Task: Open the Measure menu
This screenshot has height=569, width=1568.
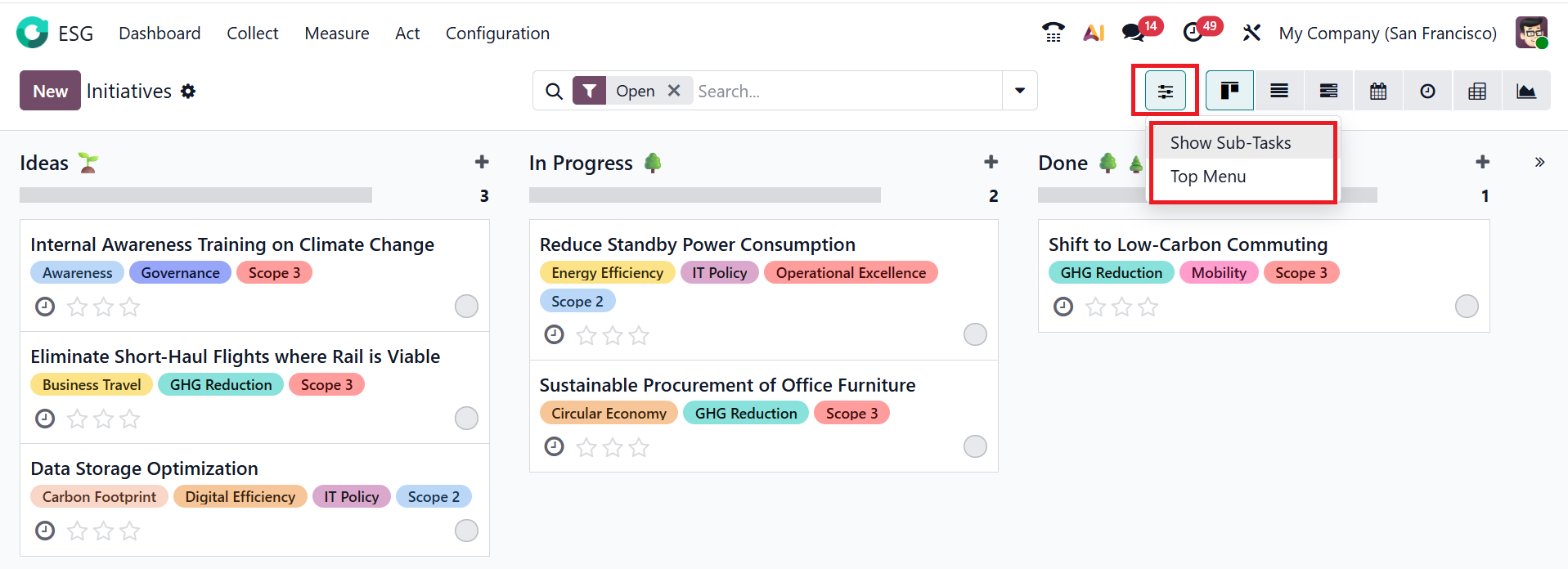Action: click(x=336, y=34)
